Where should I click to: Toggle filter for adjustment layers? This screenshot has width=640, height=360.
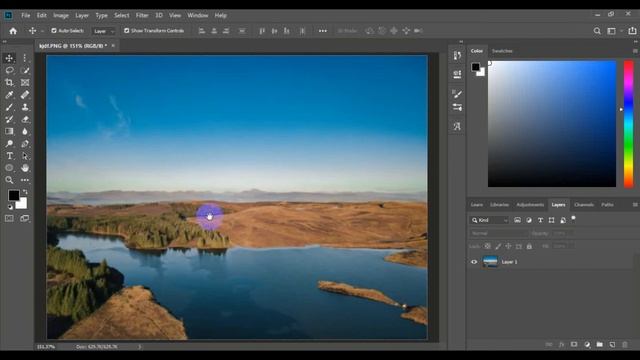click(529, 220)
